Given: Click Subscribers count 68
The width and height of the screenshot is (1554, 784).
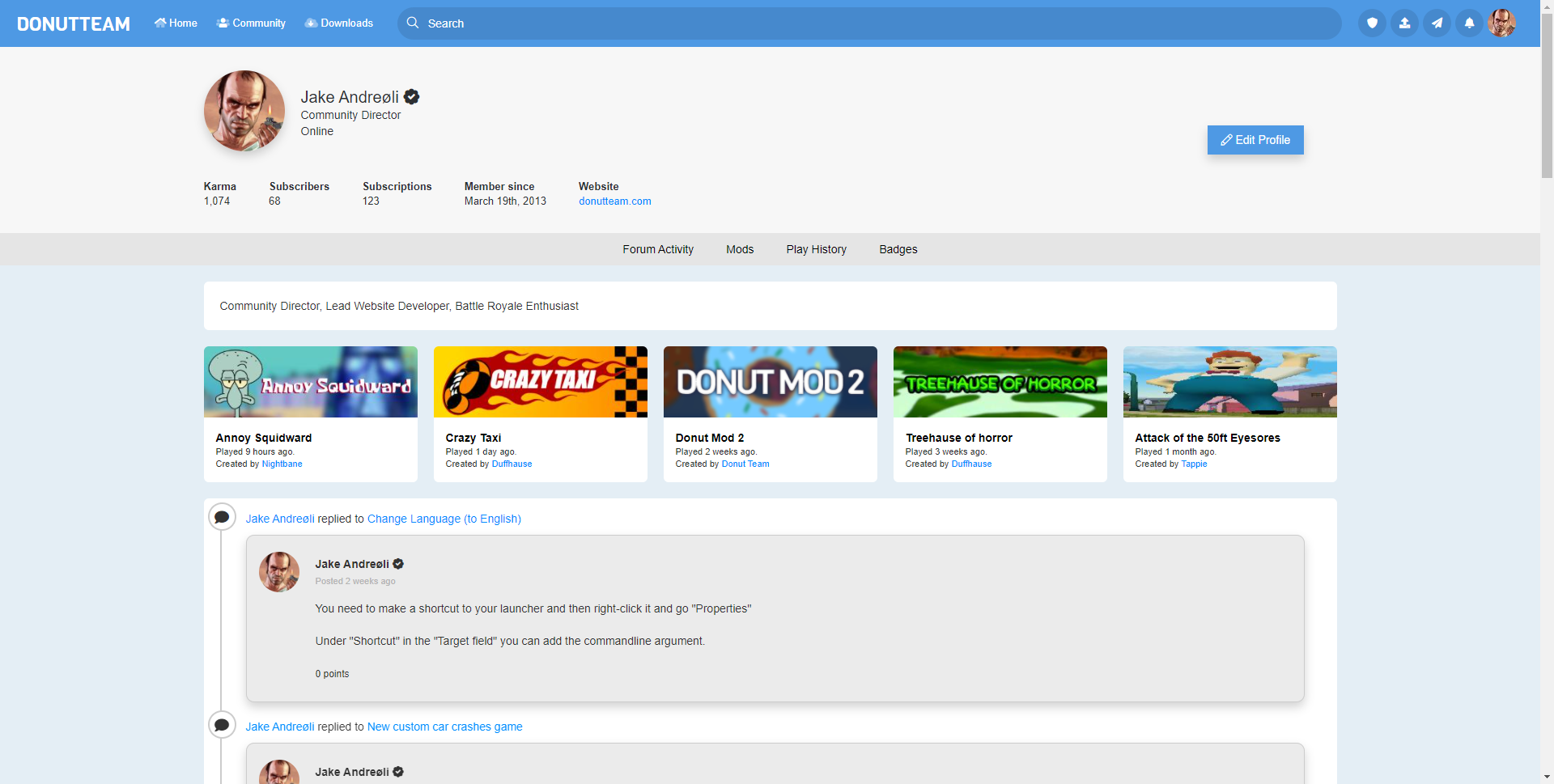Looking at the screenshot, I should coord(275,201).
